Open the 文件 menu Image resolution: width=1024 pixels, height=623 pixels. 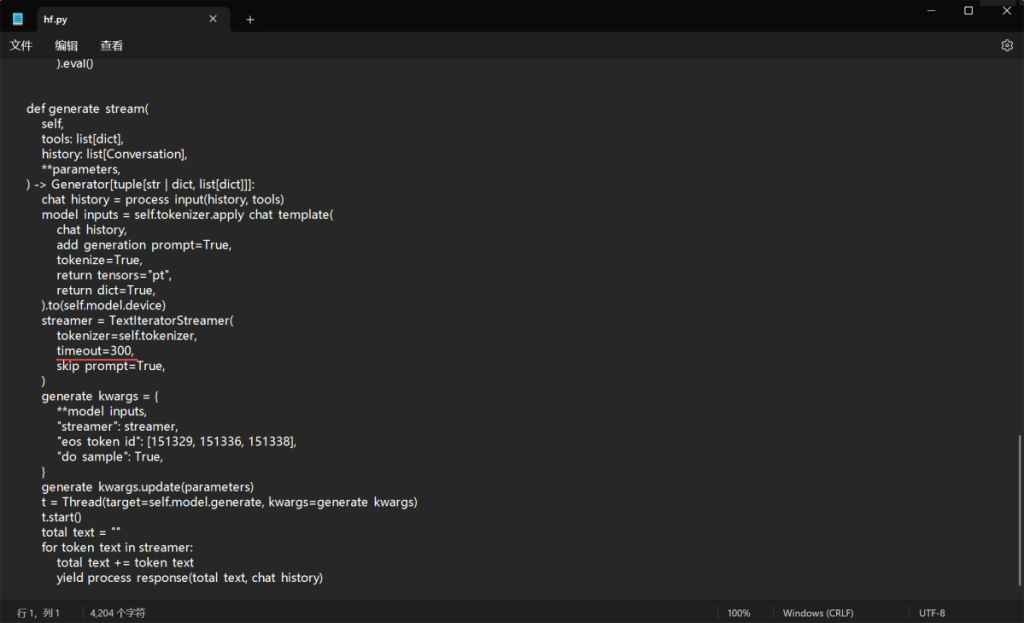click(x=21, y=45)
